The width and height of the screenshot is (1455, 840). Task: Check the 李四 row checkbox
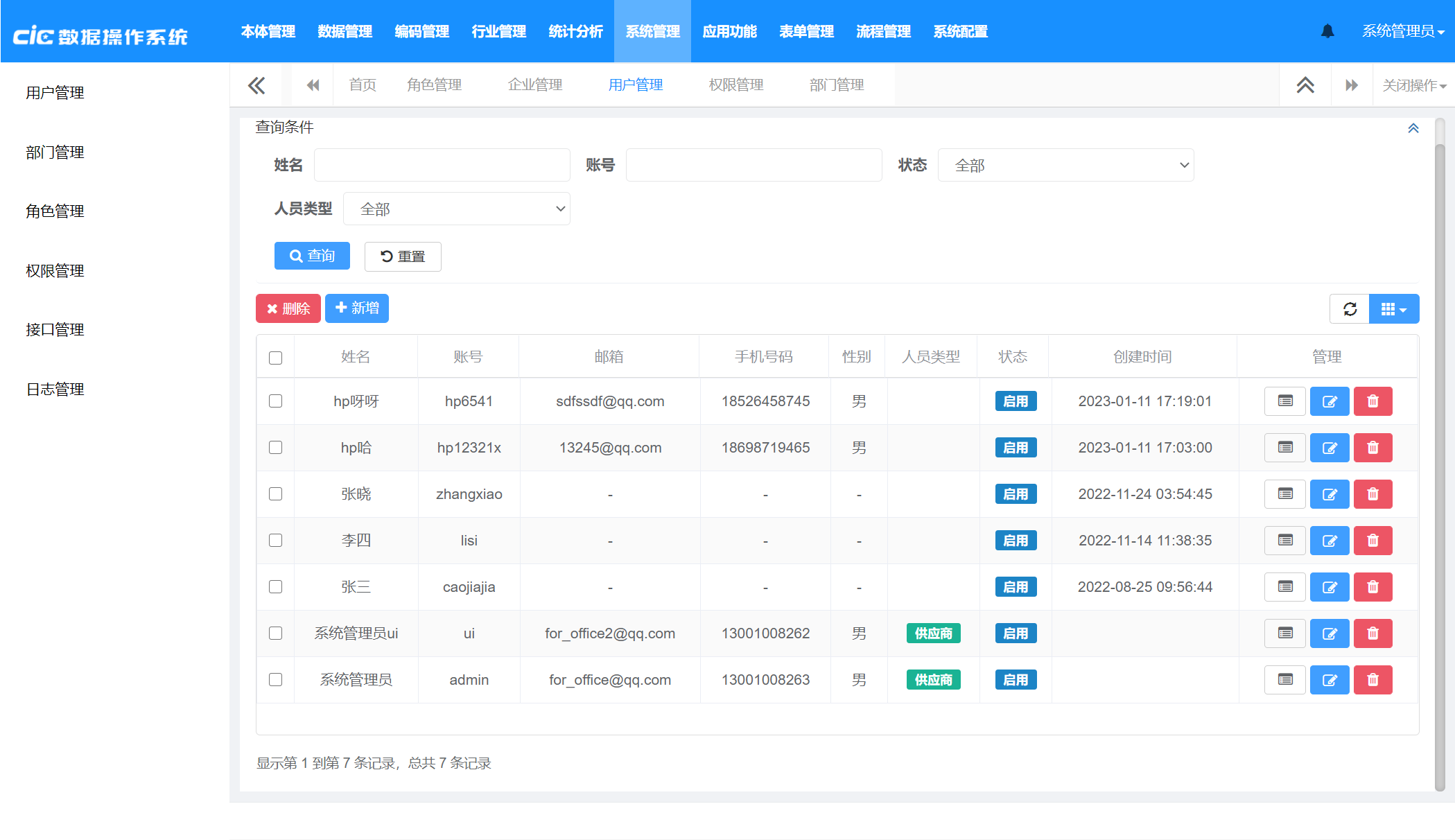click(x=276, y=541)
